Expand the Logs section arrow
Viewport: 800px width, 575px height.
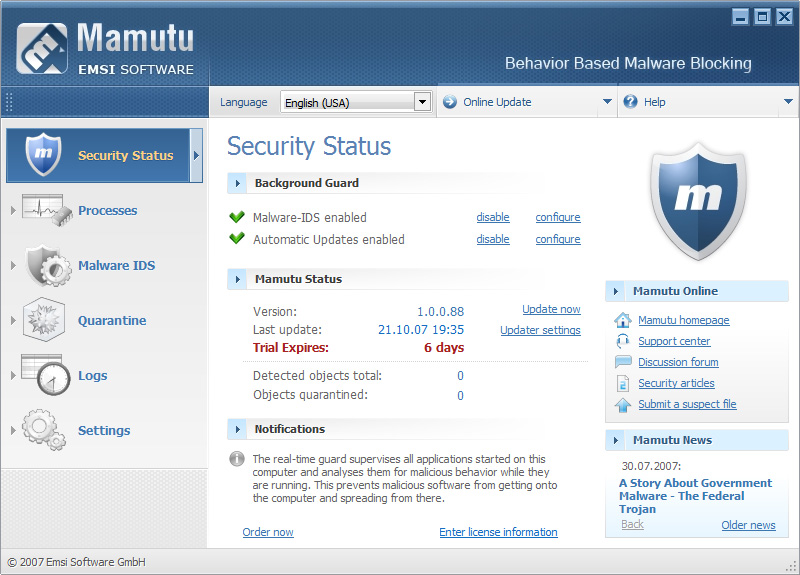(13, 376)
